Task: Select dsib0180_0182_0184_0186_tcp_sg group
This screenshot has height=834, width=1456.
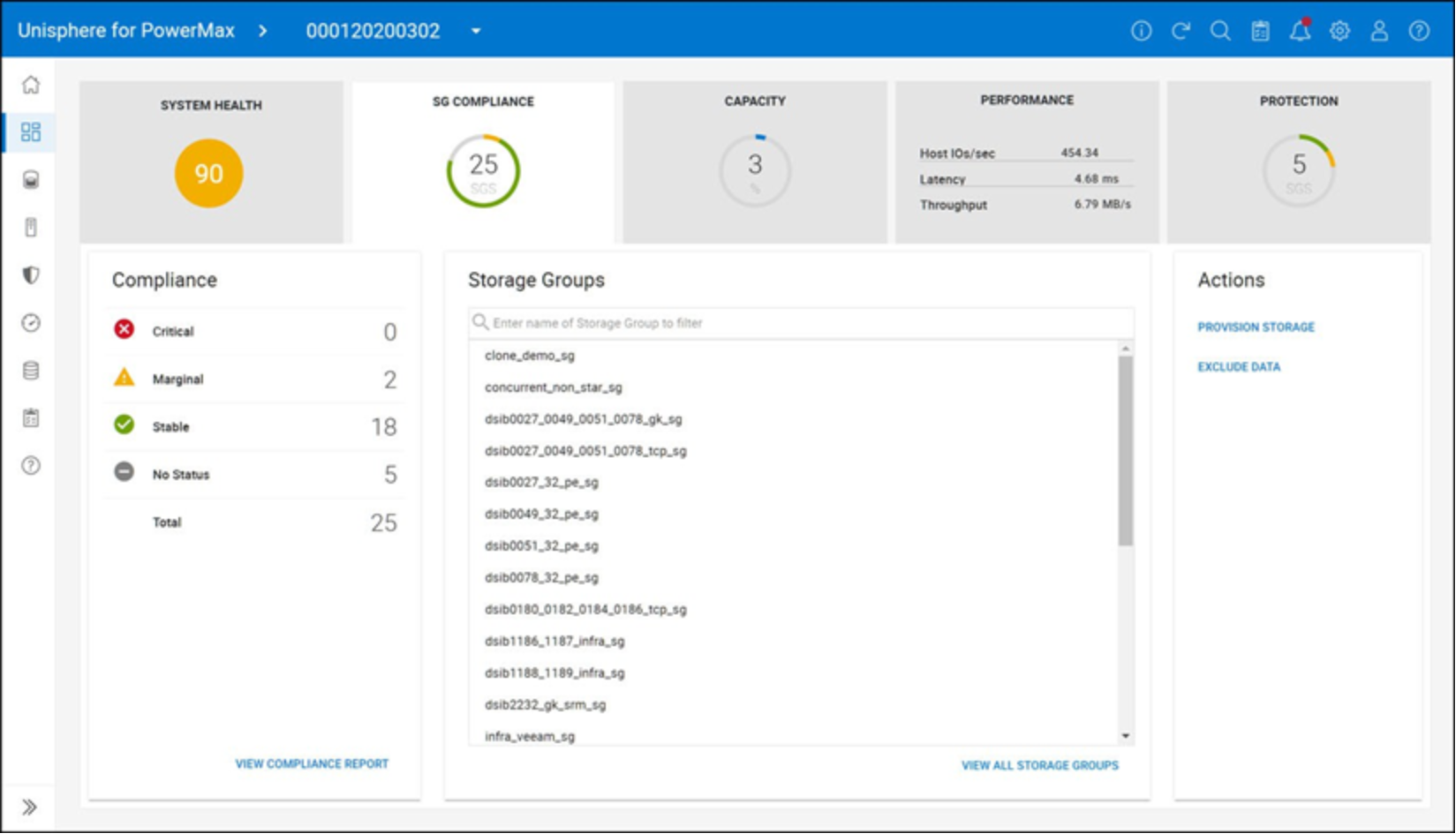Action: point(585,610)
